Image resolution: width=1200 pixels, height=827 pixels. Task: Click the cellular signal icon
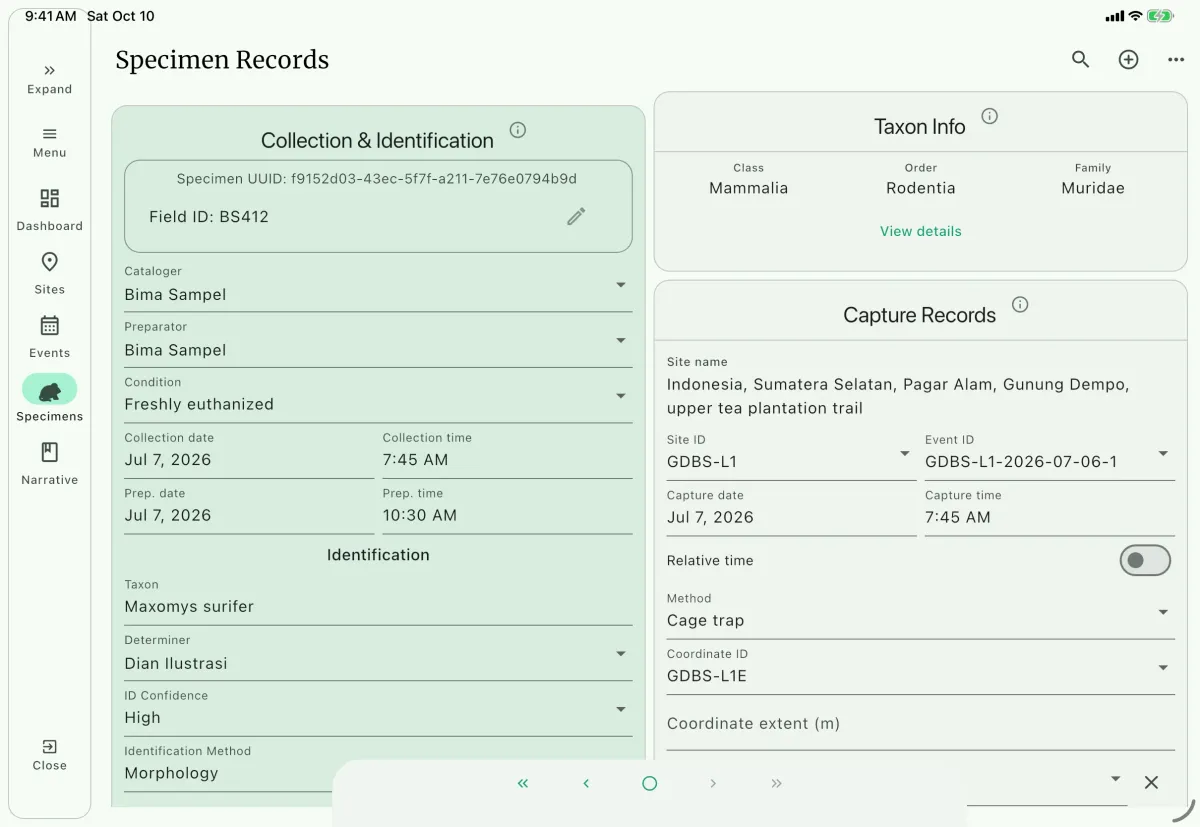pyautogui.click(x=1115, y=16)
